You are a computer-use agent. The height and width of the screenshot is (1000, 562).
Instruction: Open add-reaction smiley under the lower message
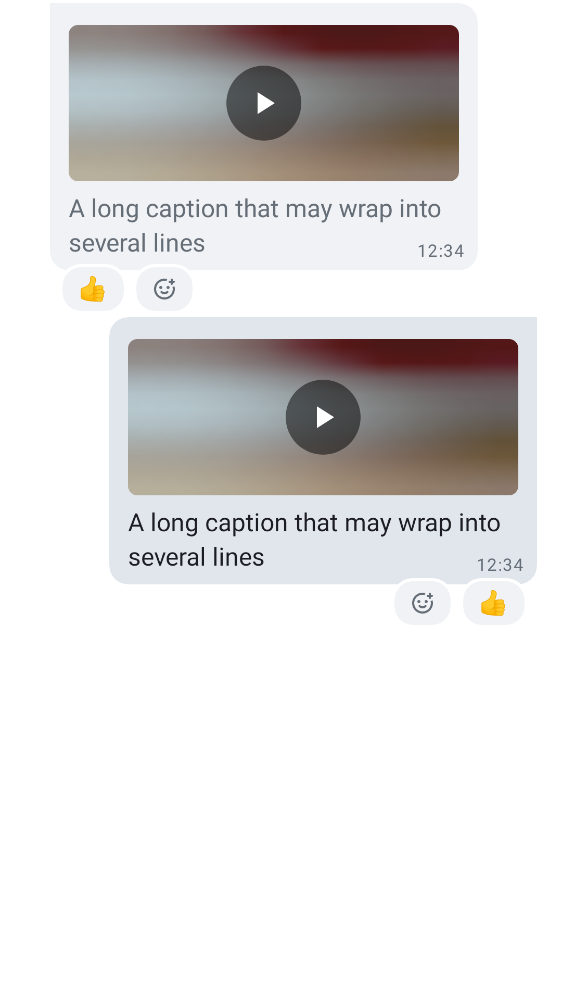(422, 603)
